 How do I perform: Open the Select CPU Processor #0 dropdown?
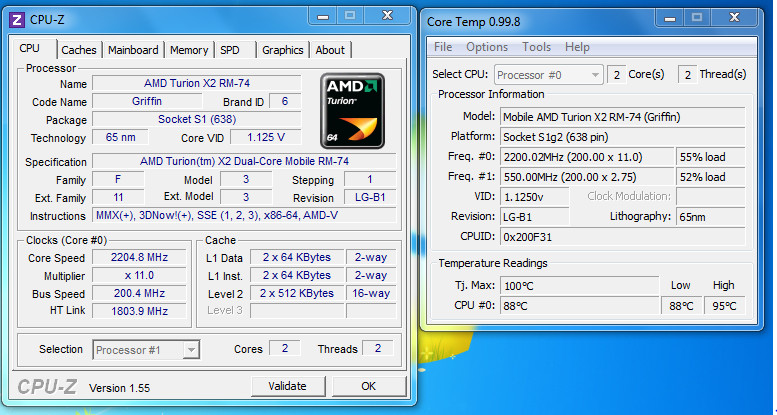pos(549,75)
